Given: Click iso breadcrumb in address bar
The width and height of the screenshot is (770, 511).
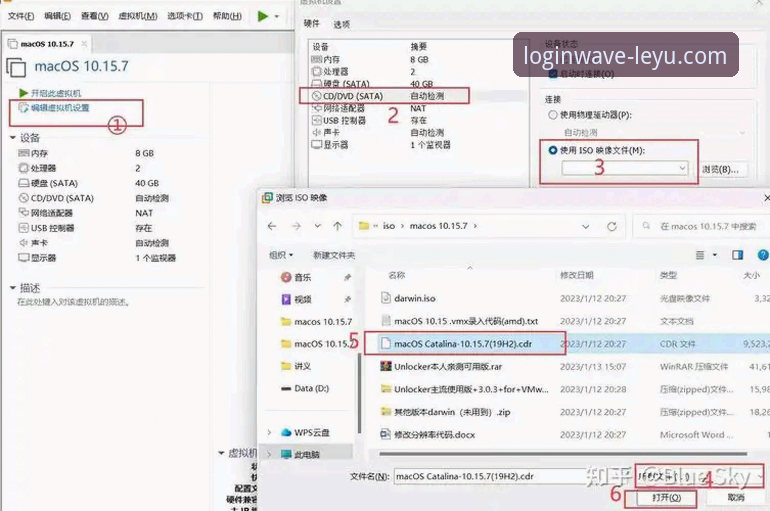Looking at the screenshot, I should coord(389,226).
